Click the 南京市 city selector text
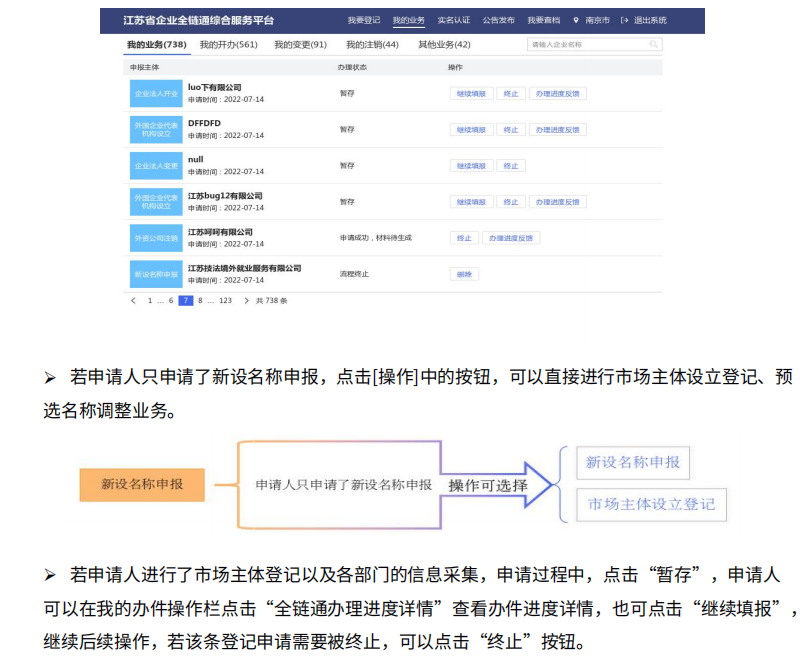 tap(597, 20)
